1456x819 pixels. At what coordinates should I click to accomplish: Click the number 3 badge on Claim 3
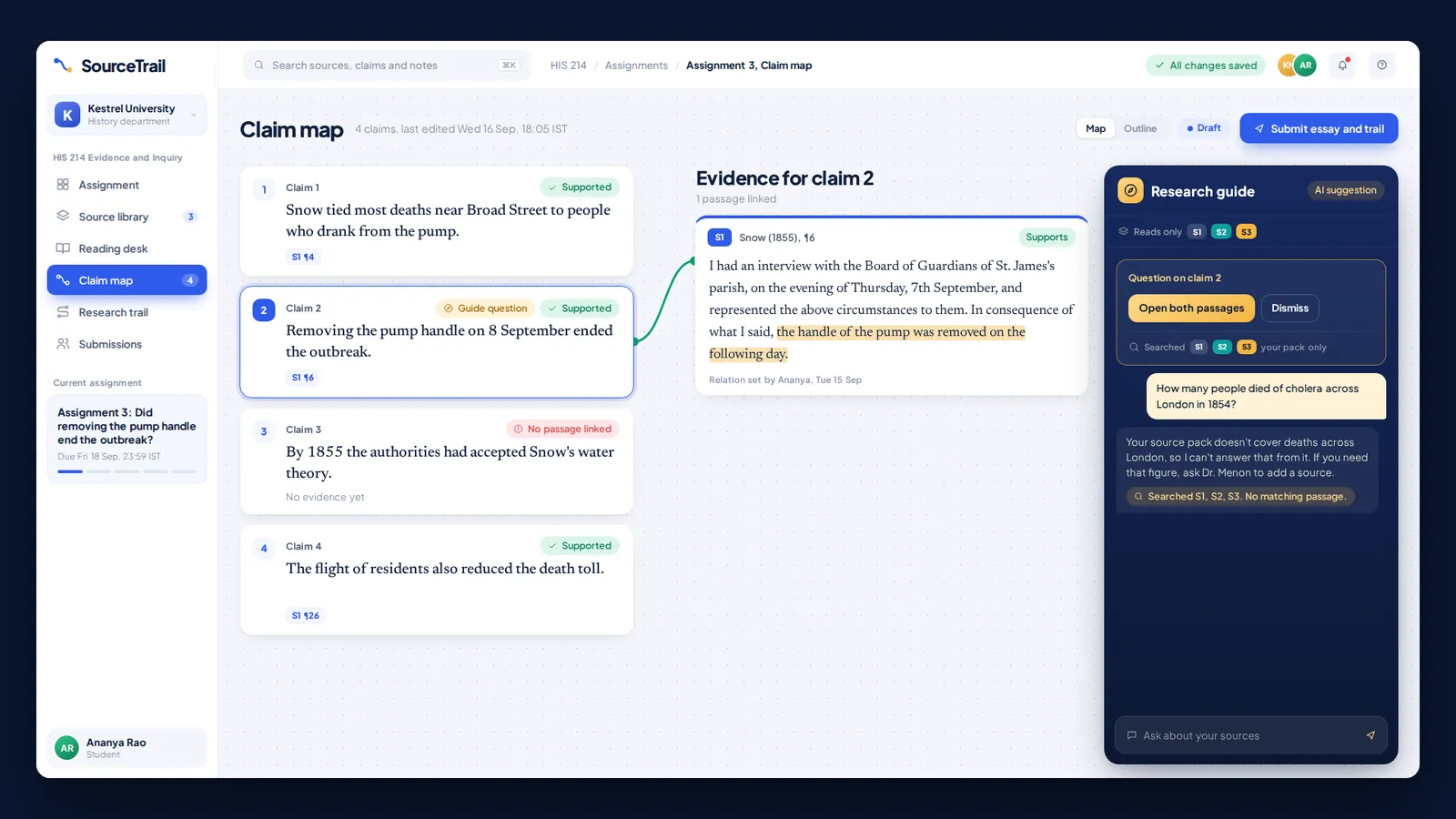(x=264, y=431)
